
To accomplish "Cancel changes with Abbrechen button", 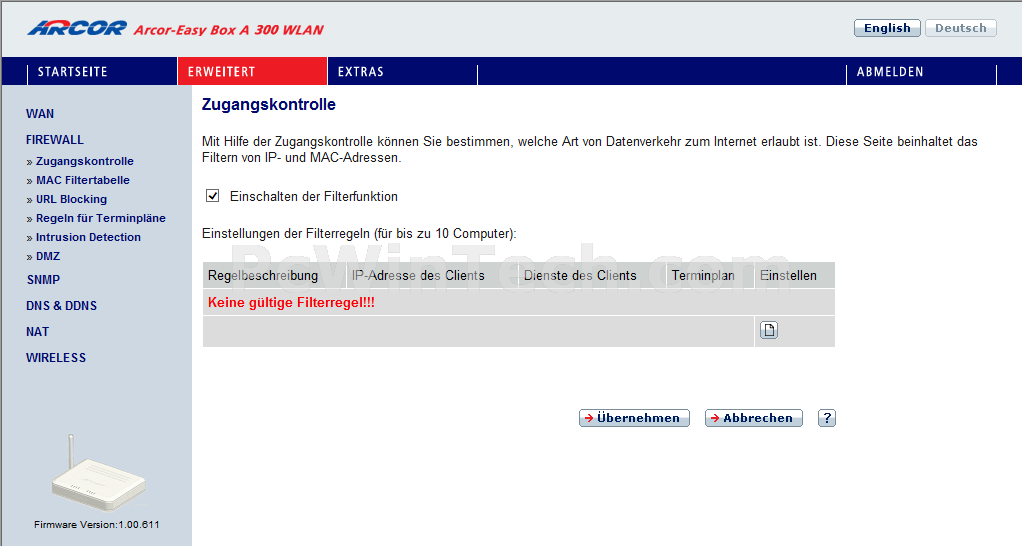I will pyautogui.click(x=753, y=418).
